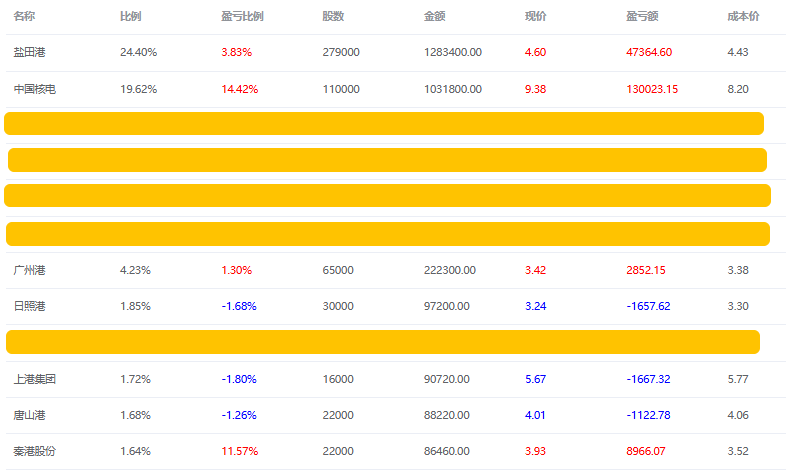
Task: Click the 110000 shares cell
Action: point(341,89)
